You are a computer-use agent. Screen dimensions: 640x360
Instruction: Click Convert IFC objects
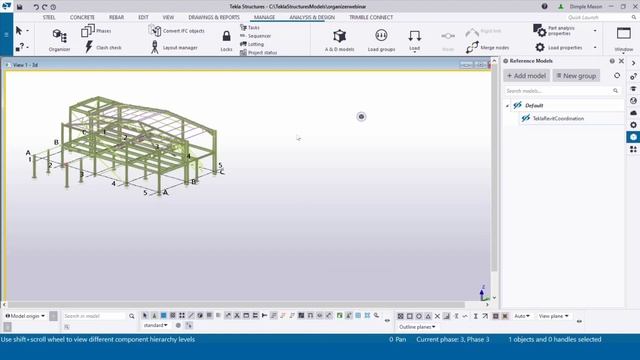tap(176, 31)
